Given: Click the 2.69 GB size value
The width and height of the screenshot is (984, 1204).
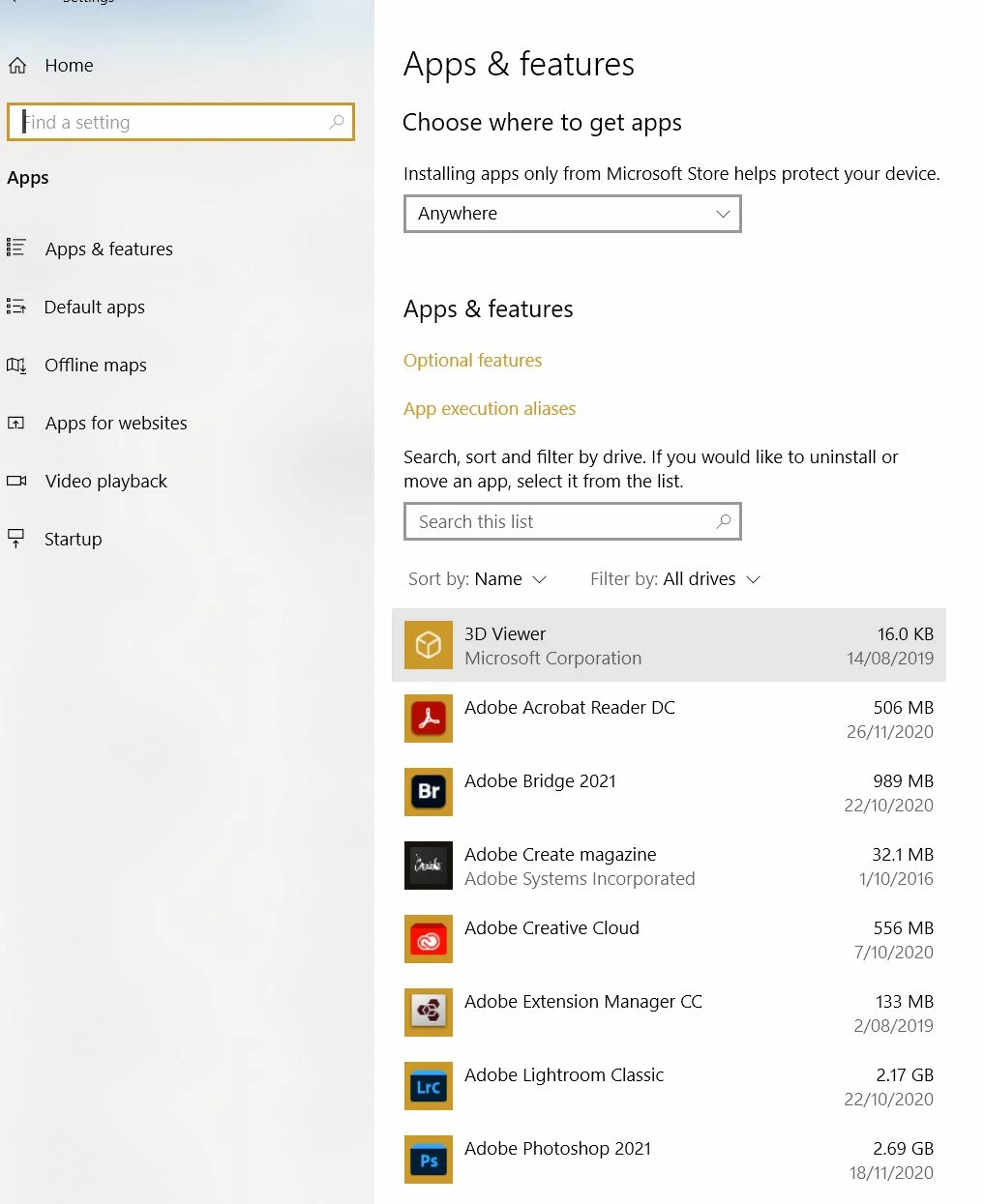Looking at the screenshot, I should [904, 1148].
